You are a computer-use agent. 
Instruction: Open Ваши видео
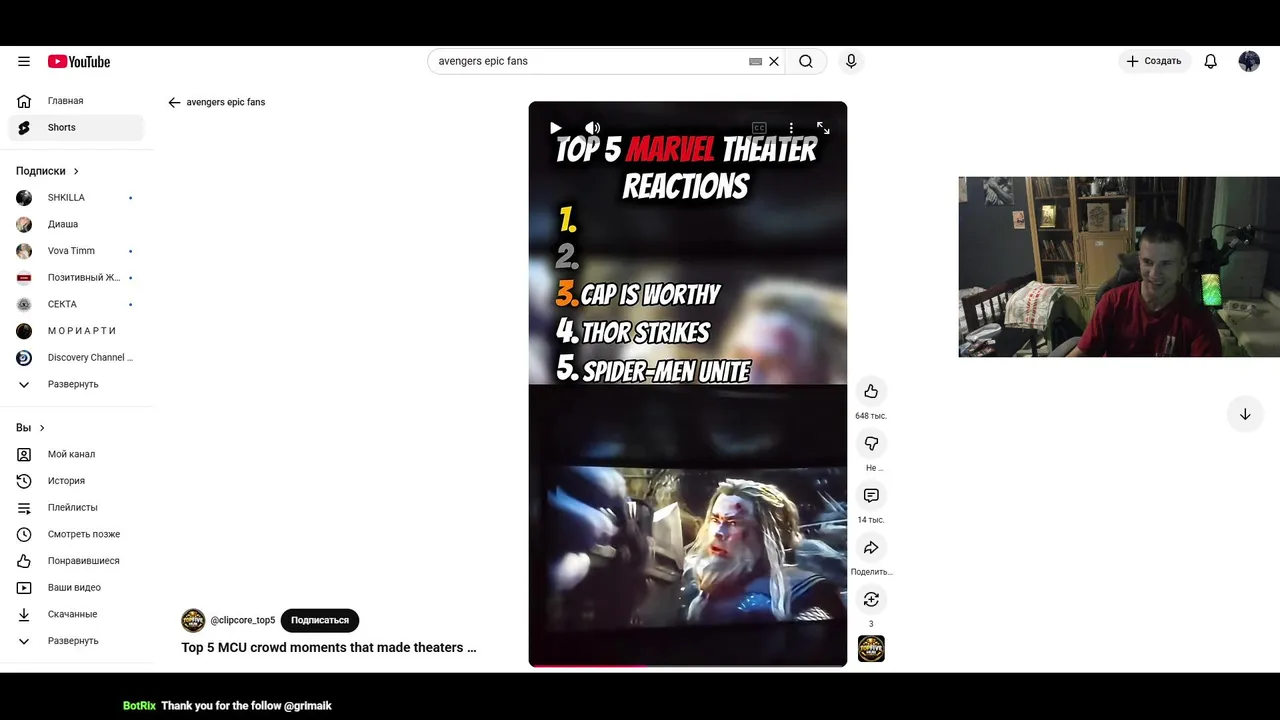coord(76,587)
